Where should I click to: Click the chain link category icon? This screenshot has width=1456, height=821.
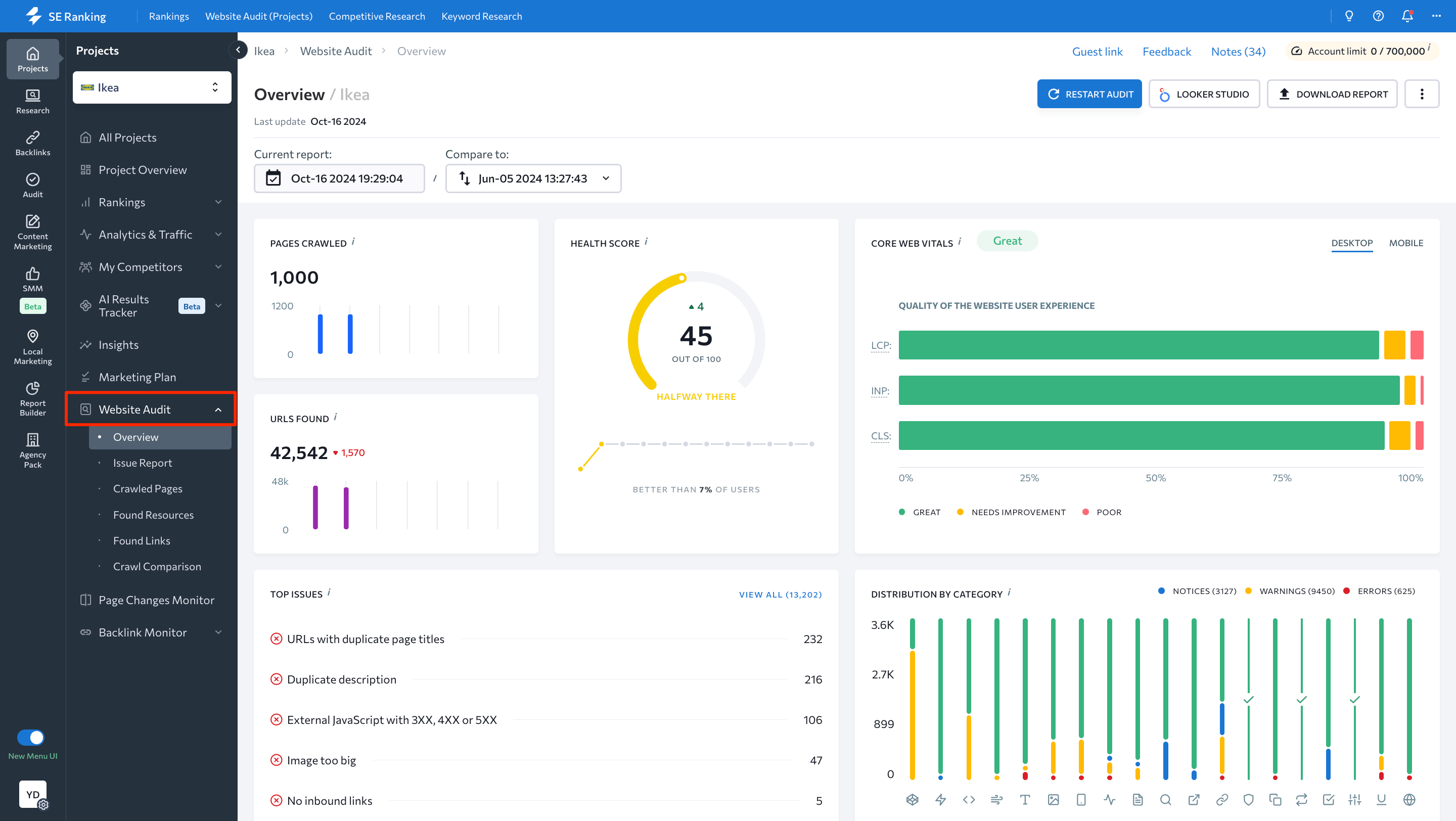tap(1222, 800)
